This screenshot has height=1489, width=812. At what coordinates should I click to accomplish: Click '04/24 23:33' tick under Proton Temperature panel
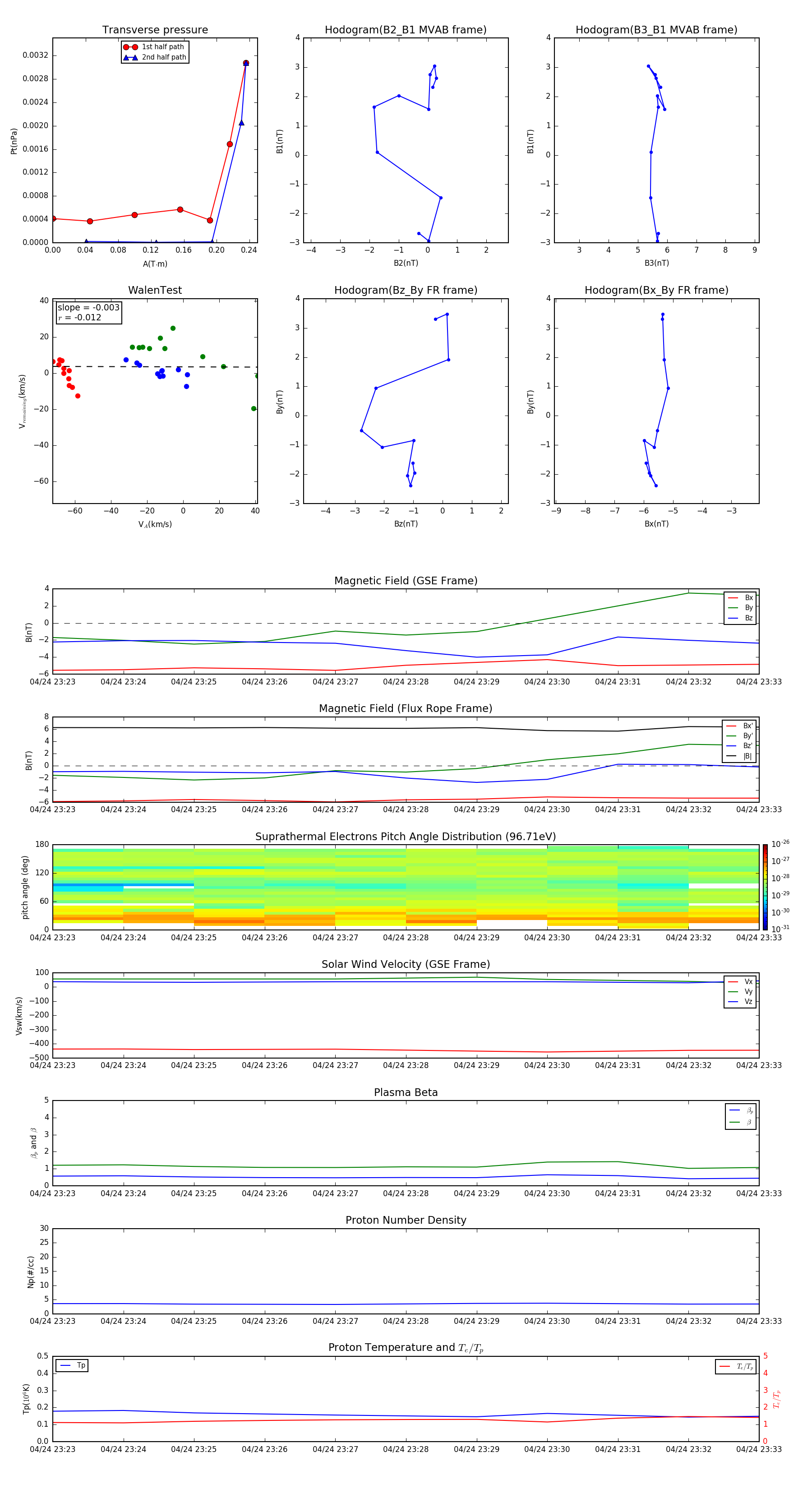click(x=759, y=1449)
